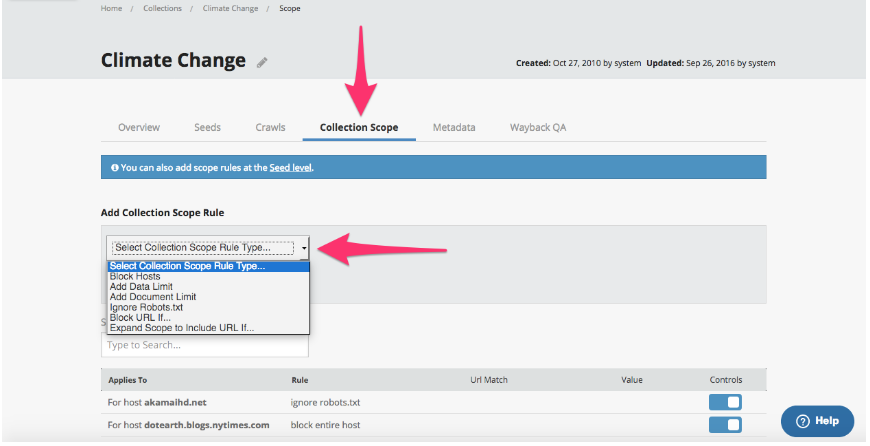
Task: Select Block URL If... option
Action: [138, 317]
